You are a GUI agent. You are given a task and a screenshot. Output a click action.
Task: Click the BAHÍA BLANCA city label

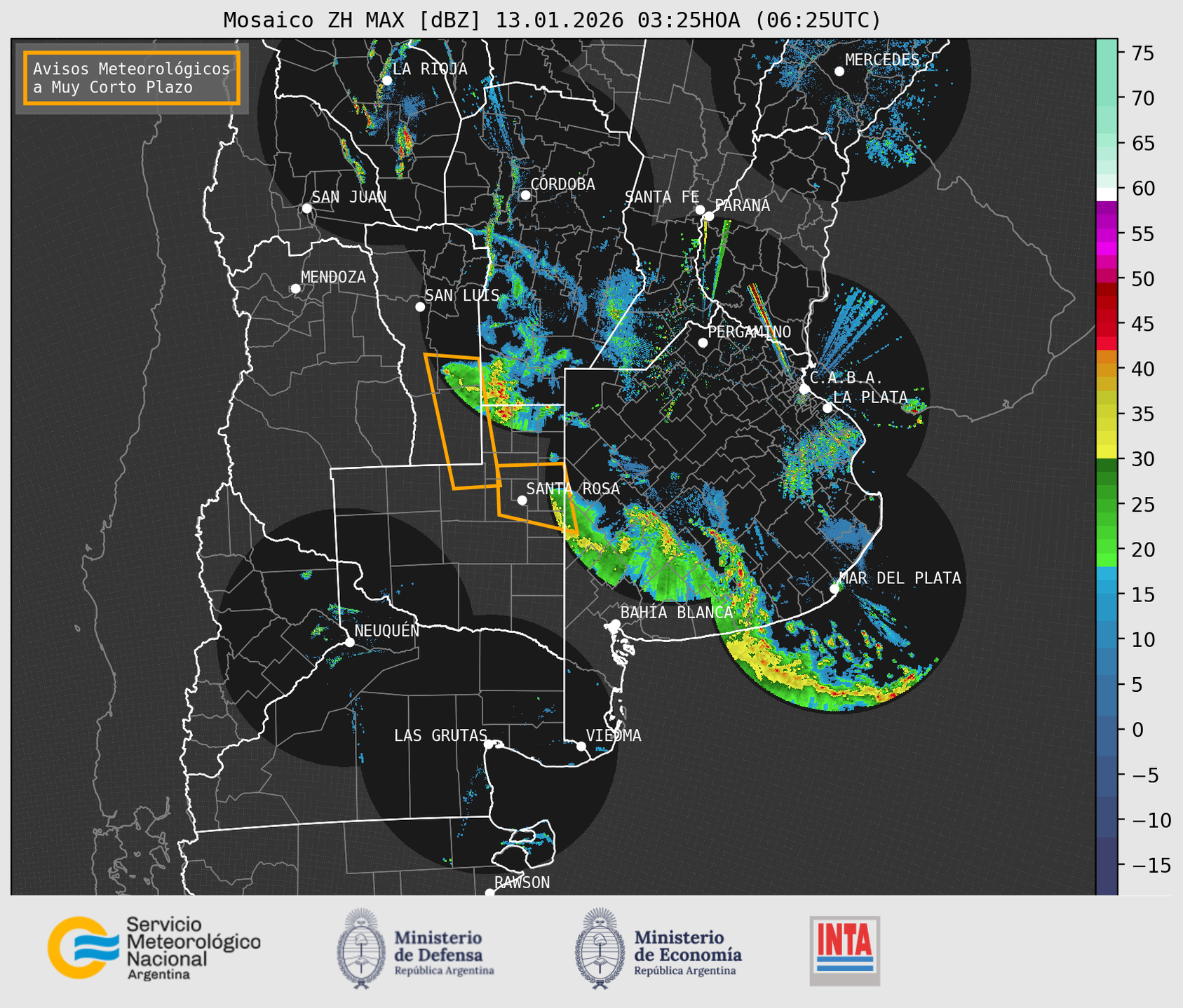coord(677,612)
